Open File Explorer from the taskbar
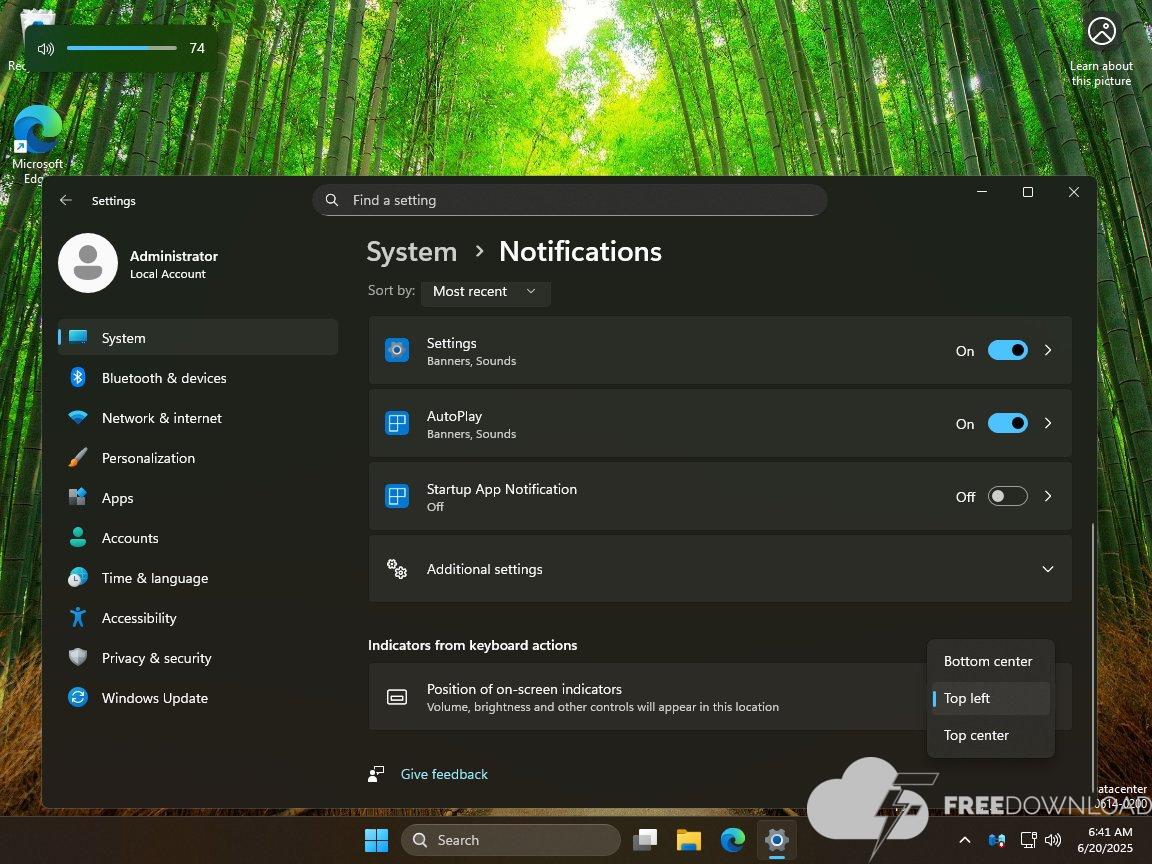Image resolution: width=1152 pixels, height=864 pixels. [x=688, y=840]
